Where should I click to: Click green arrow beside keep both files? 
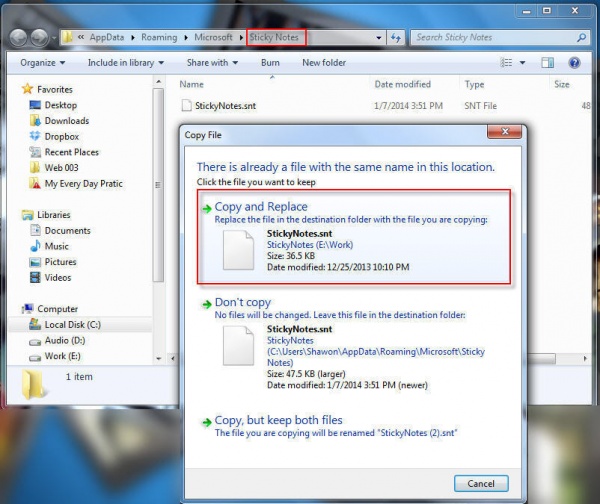coord(207,422)
